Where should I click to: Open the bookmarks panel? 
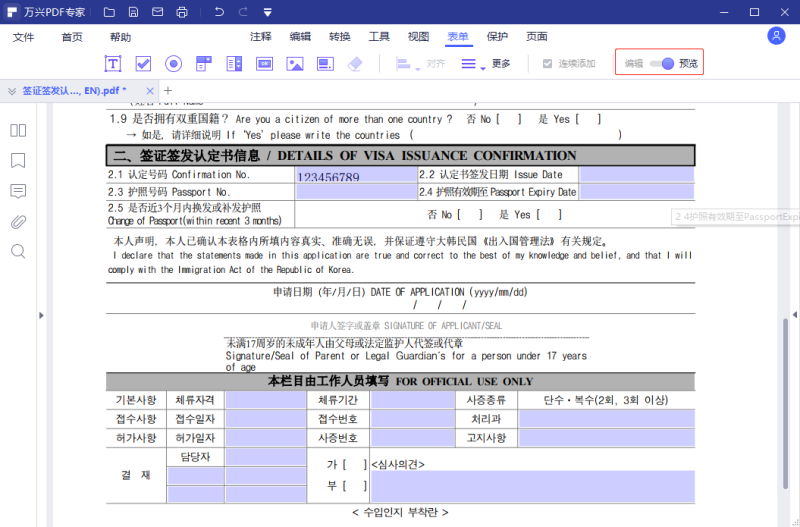pyautogui.click(x=18, y=161)
